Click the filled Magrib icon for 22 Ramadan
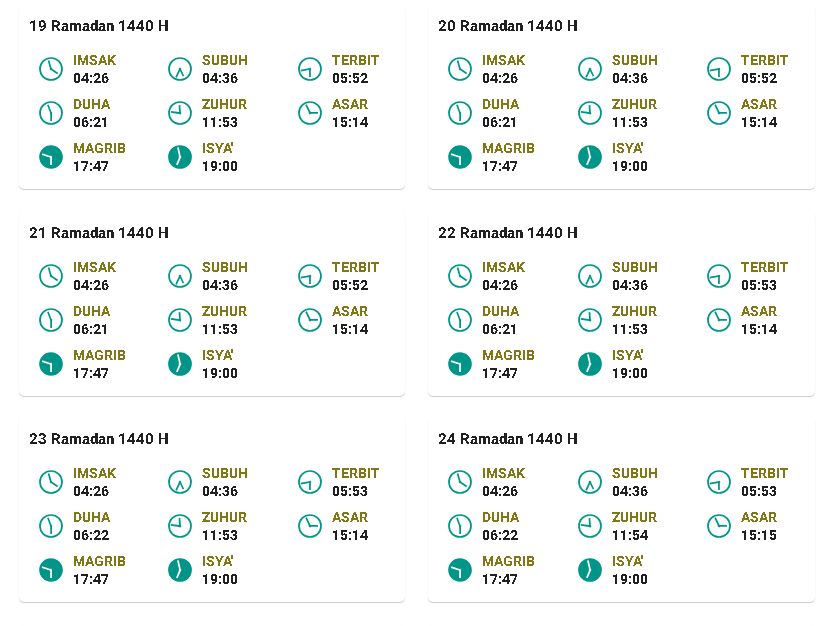 click(x=459, y=364)
